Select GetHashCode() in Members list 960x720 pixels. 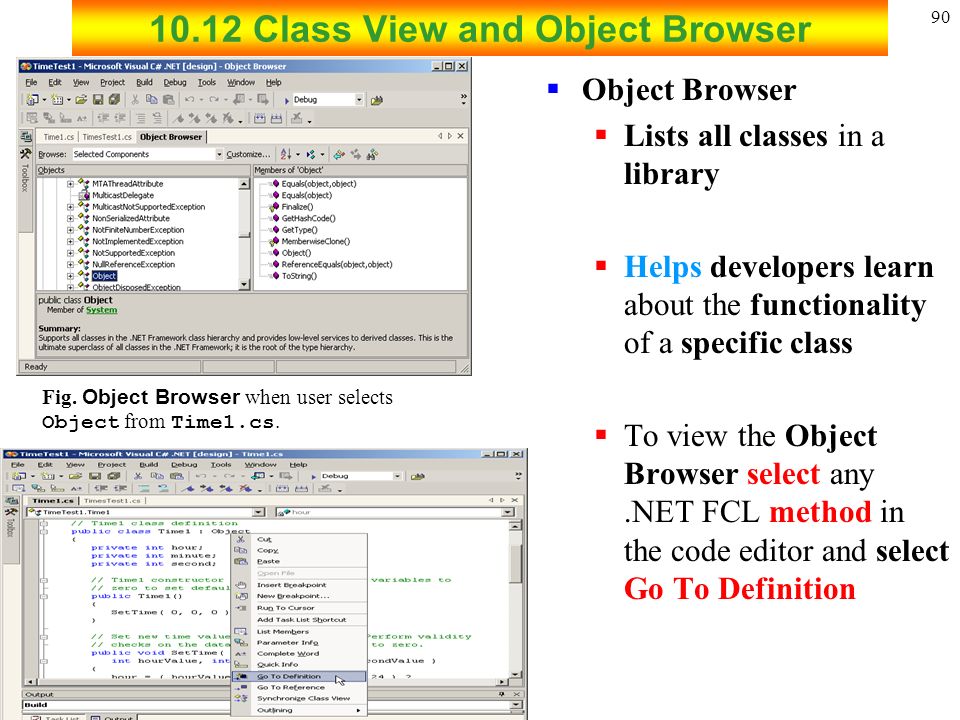point(308,219)
